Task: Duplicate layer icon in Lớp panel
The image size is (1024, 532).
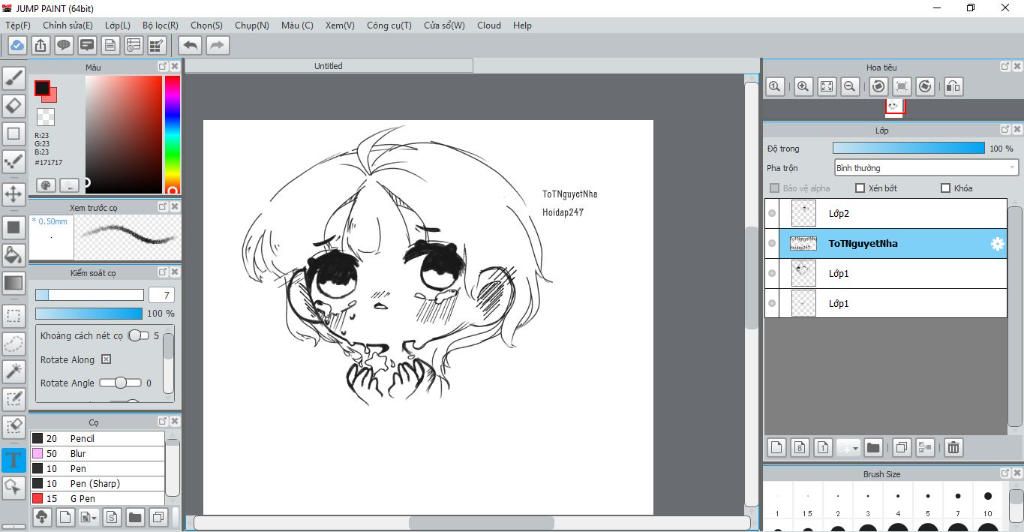Action: pyautogui.click(x=901, y=447)
